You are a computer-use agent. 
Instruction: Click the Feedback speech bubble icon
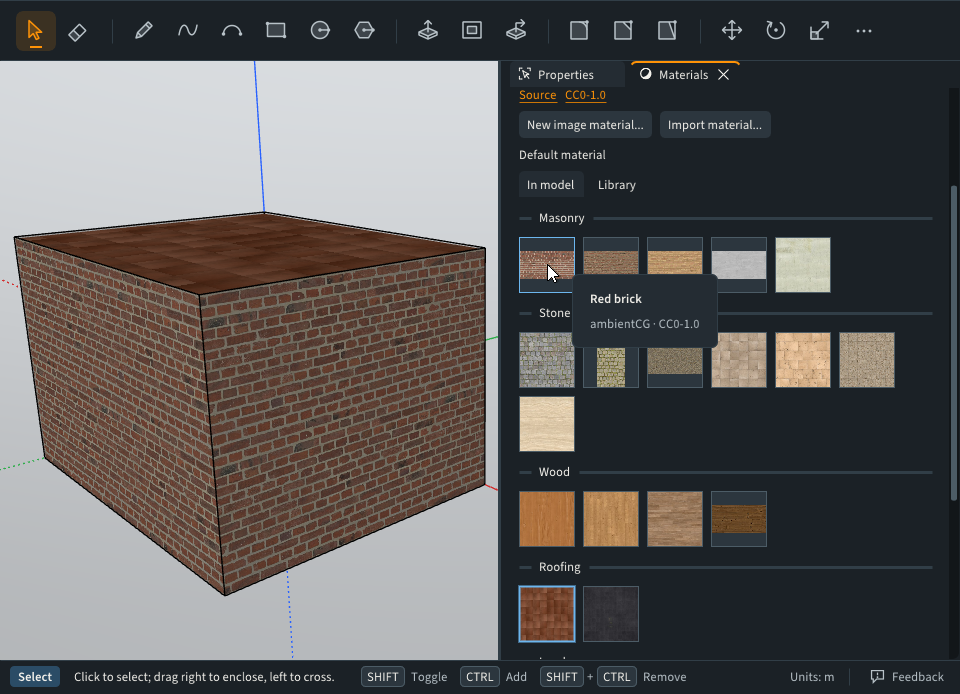coord(877,676)
